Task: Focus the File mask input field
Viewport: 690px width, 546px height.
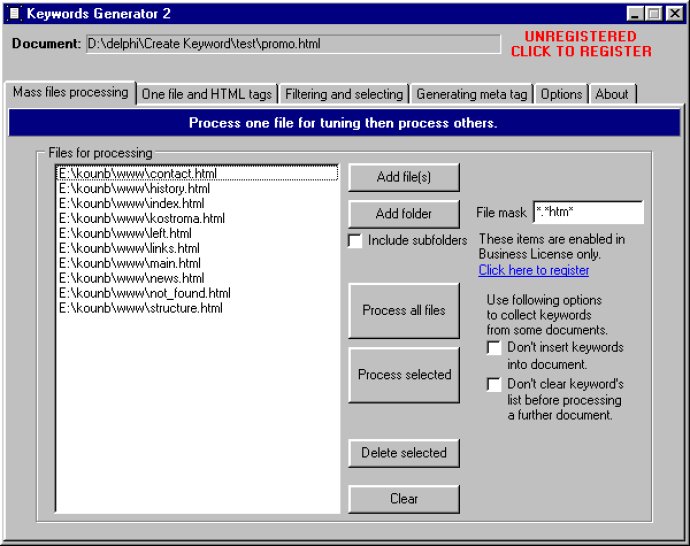Action: [x=588, y=212]
